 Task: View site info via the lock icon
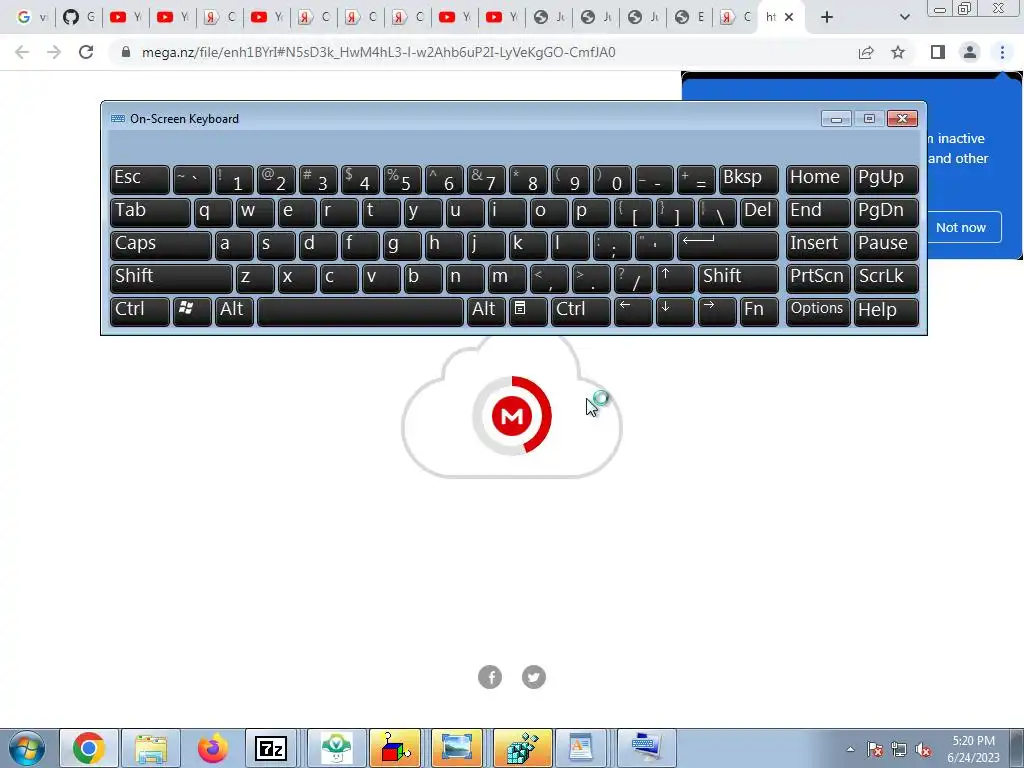point(126,52)
